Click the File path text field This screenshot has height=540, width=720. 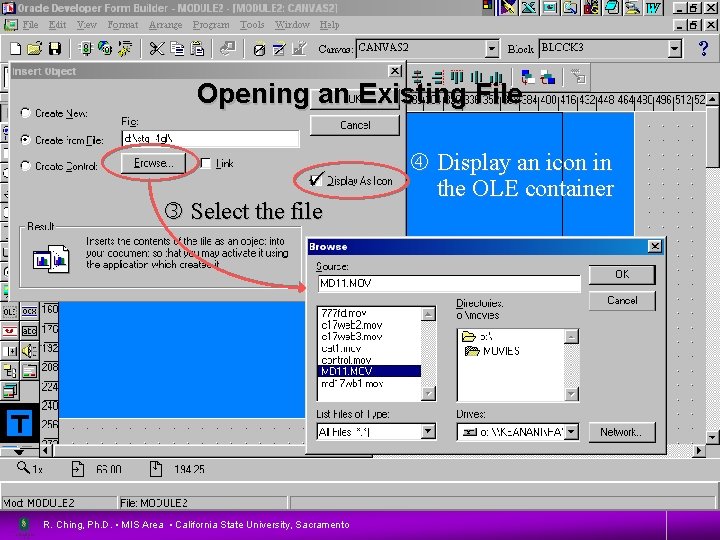click(210, 138)
